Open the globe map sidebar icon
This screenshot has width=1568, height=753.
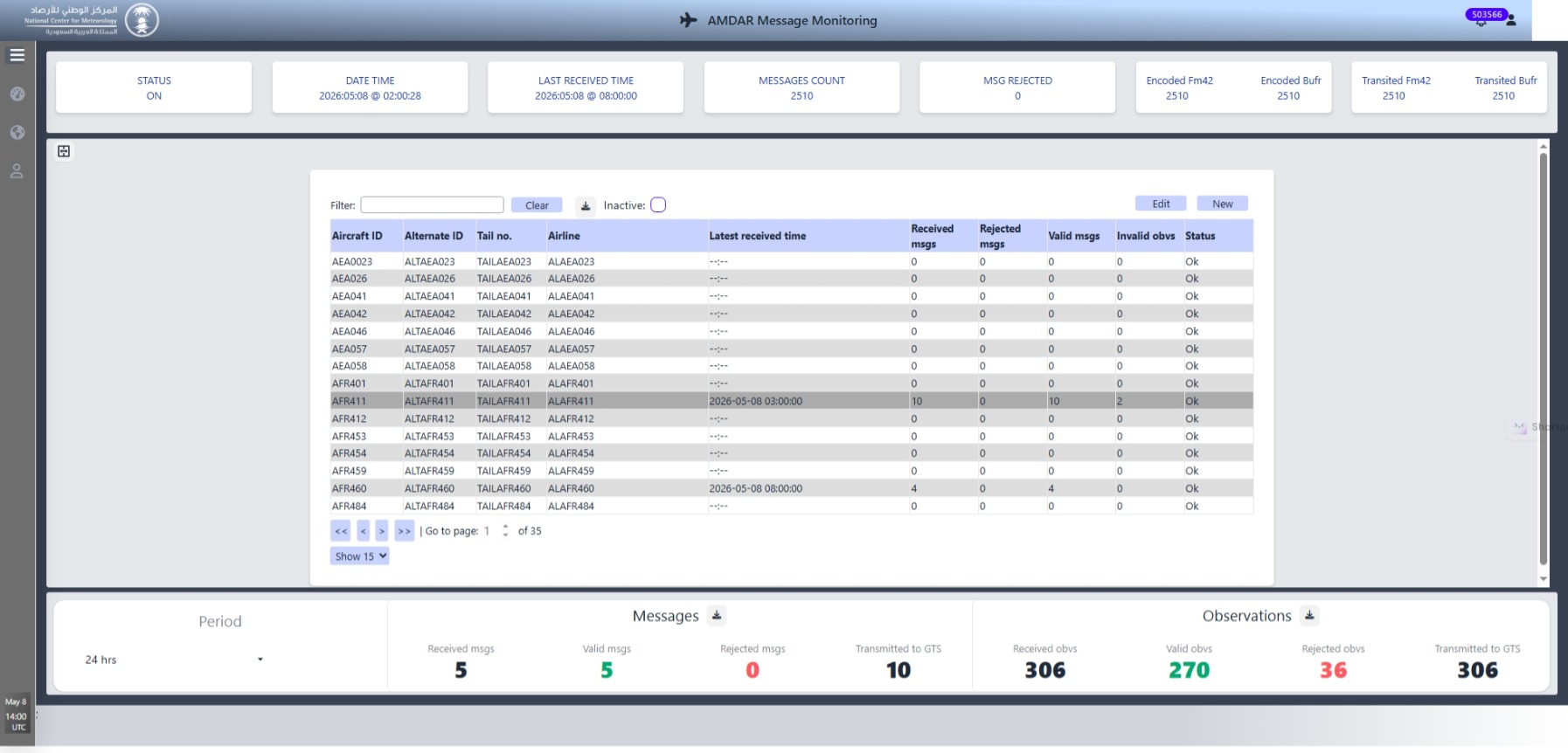(17, 132)
